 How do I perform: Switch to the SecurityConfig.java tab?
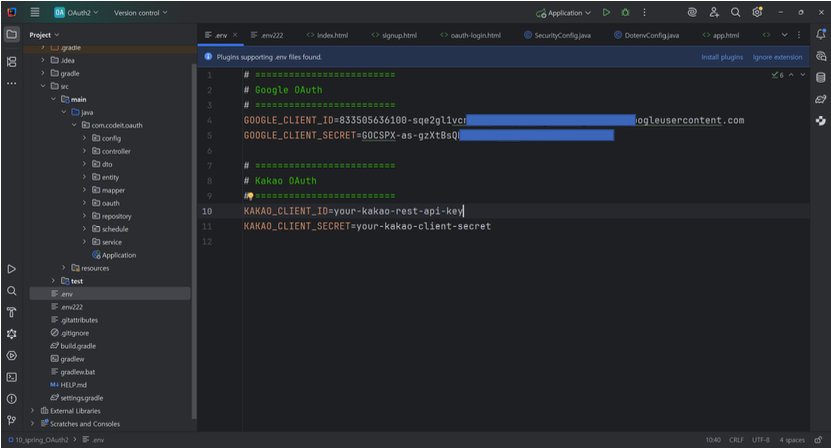(558, 35)
